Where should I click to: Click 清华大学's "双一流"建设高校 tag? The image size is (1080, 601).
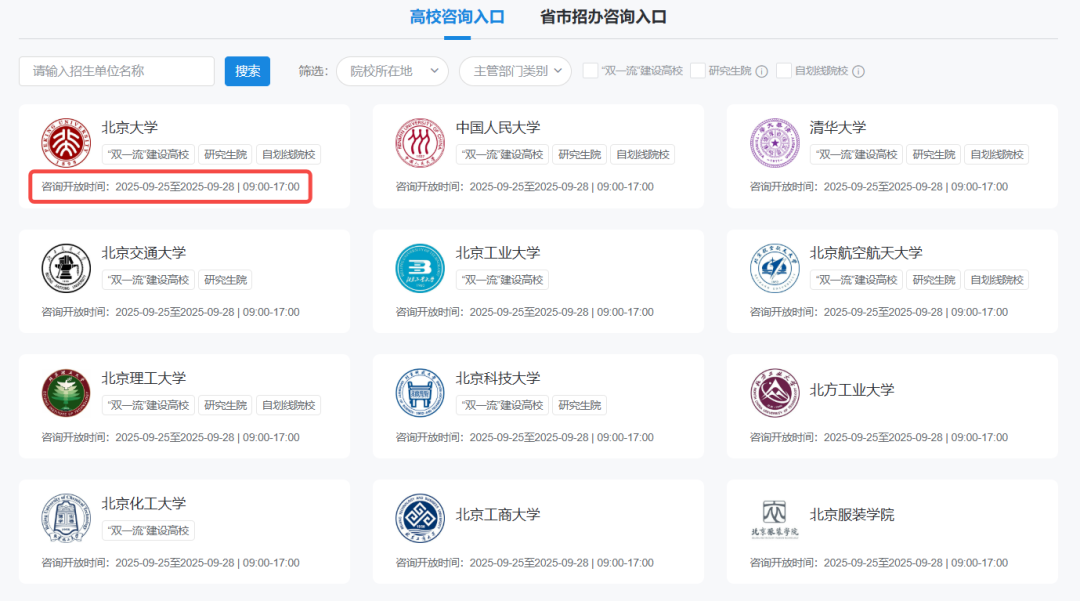(x=856, y=154)
